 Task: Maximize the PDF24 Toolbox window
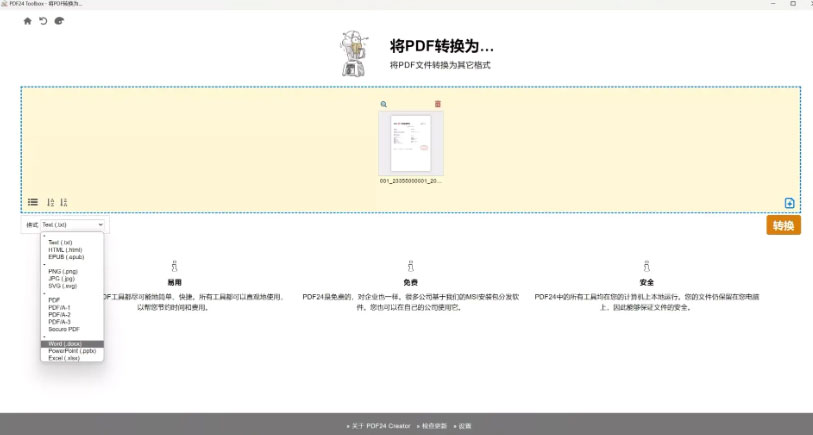[793, 4]
